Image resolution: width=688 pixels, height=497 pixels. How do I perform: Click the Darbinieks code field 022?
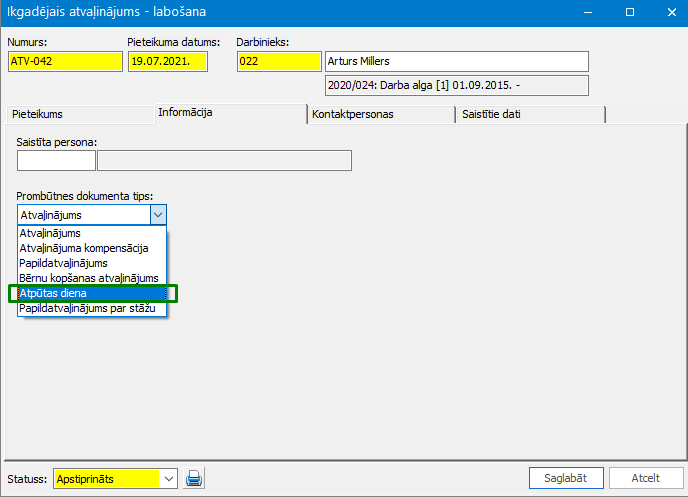pos(279,61)
